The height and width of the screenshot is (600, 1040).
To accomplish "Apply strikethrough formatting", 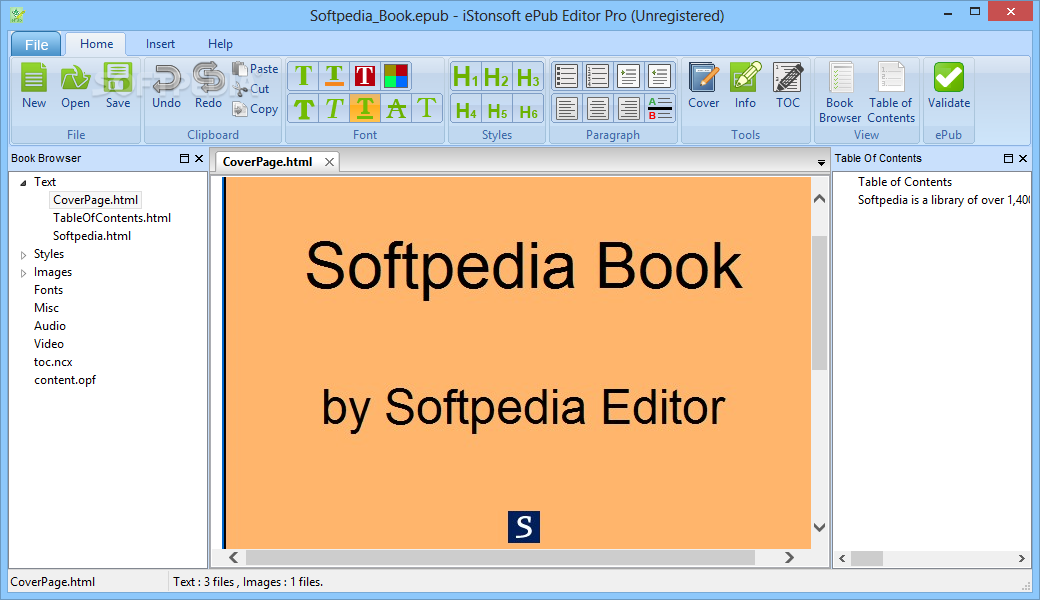I will pyautogui.click(x=396, y=108).
